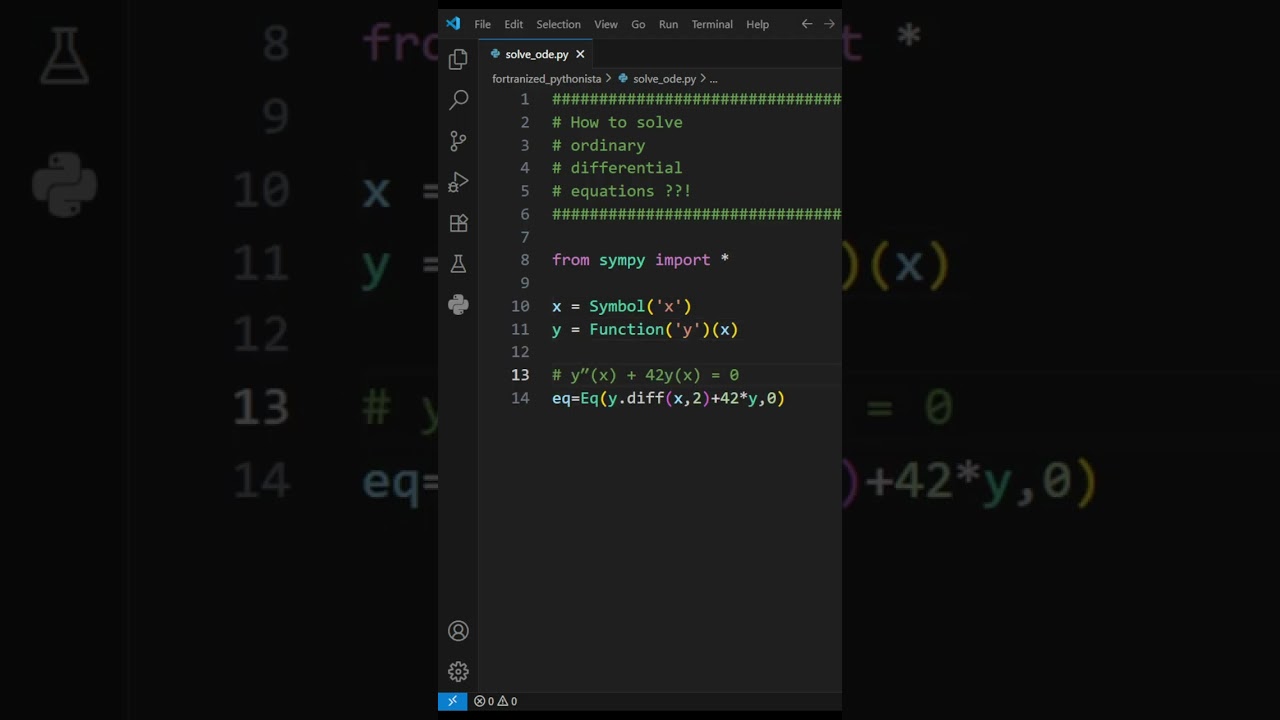Image resolution: width=1280 pixels, height=720 pixels.
Task: Click the y = Function('y')(x) line
Action: [645, 329]
